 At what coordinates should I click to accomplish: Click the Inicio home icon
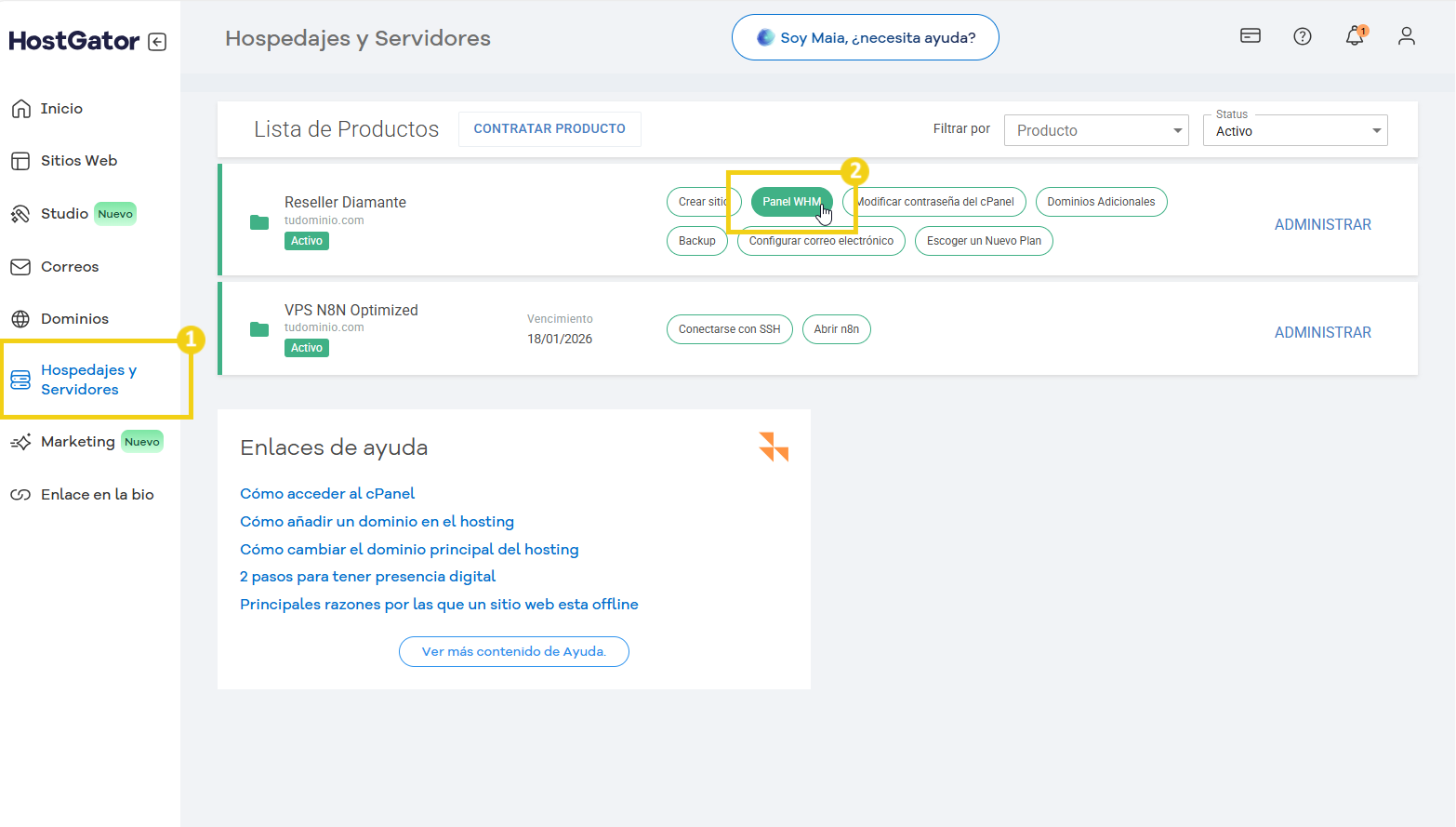point(20,109)
